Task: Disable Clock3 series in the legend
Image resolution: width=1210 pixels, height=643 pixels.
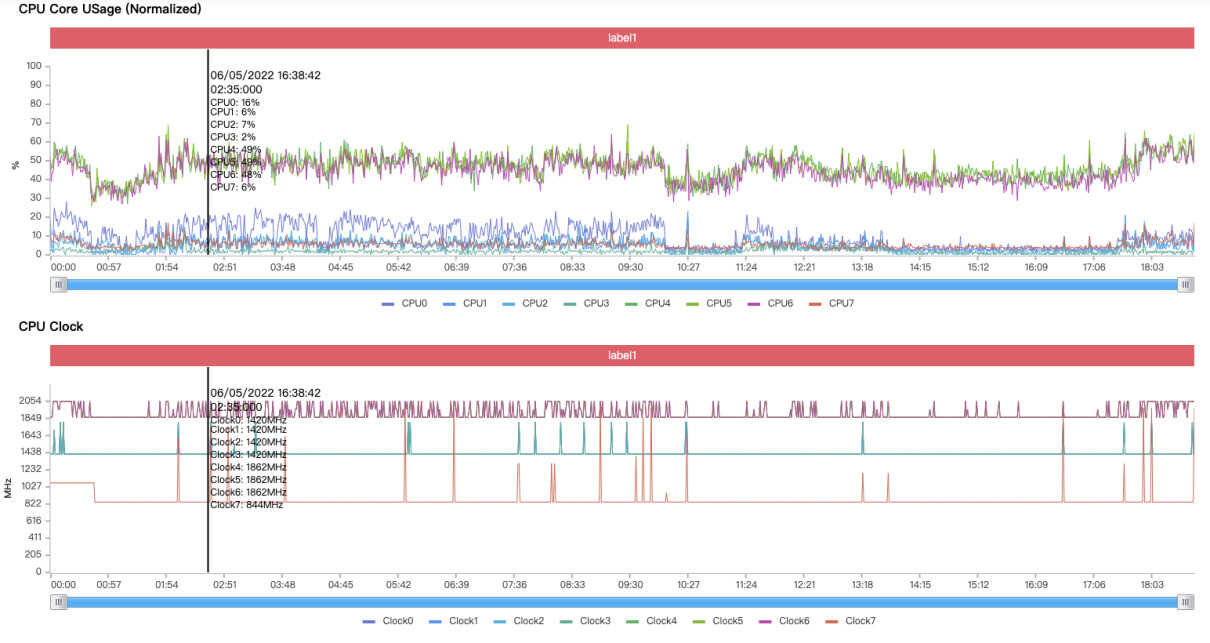Action: pos(585,621)
